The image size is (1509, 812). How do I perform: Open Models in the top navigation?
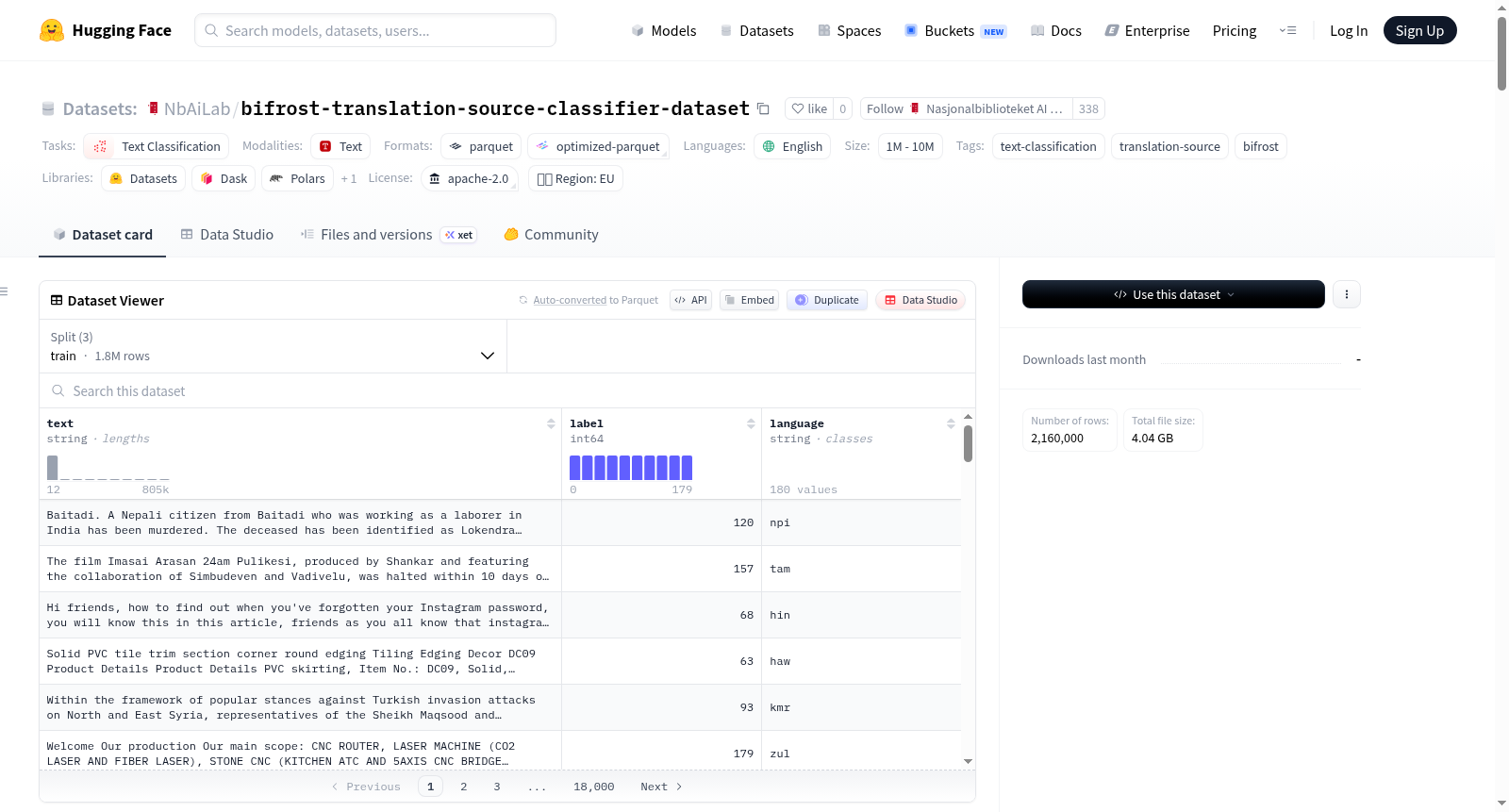click(664, 30)
